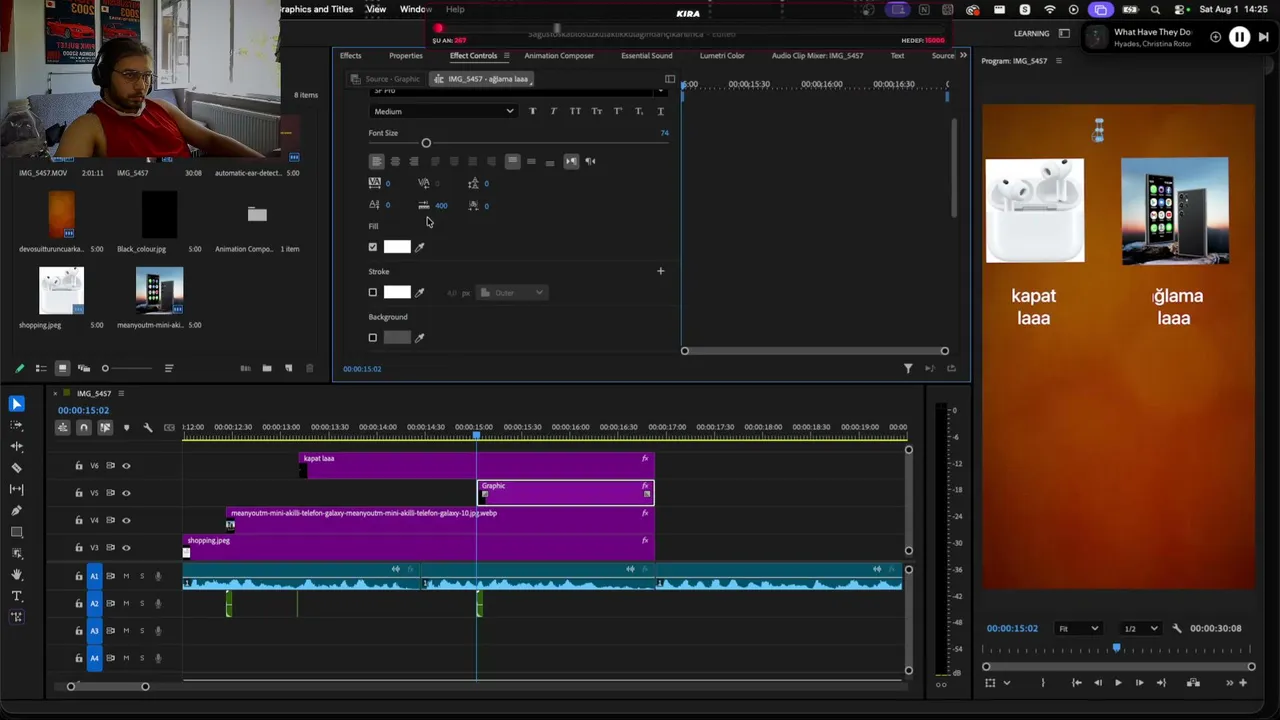The width and height of the screenshot is (1280, 720).
Task: Lock track V4
Action: [x=79, y=521]
